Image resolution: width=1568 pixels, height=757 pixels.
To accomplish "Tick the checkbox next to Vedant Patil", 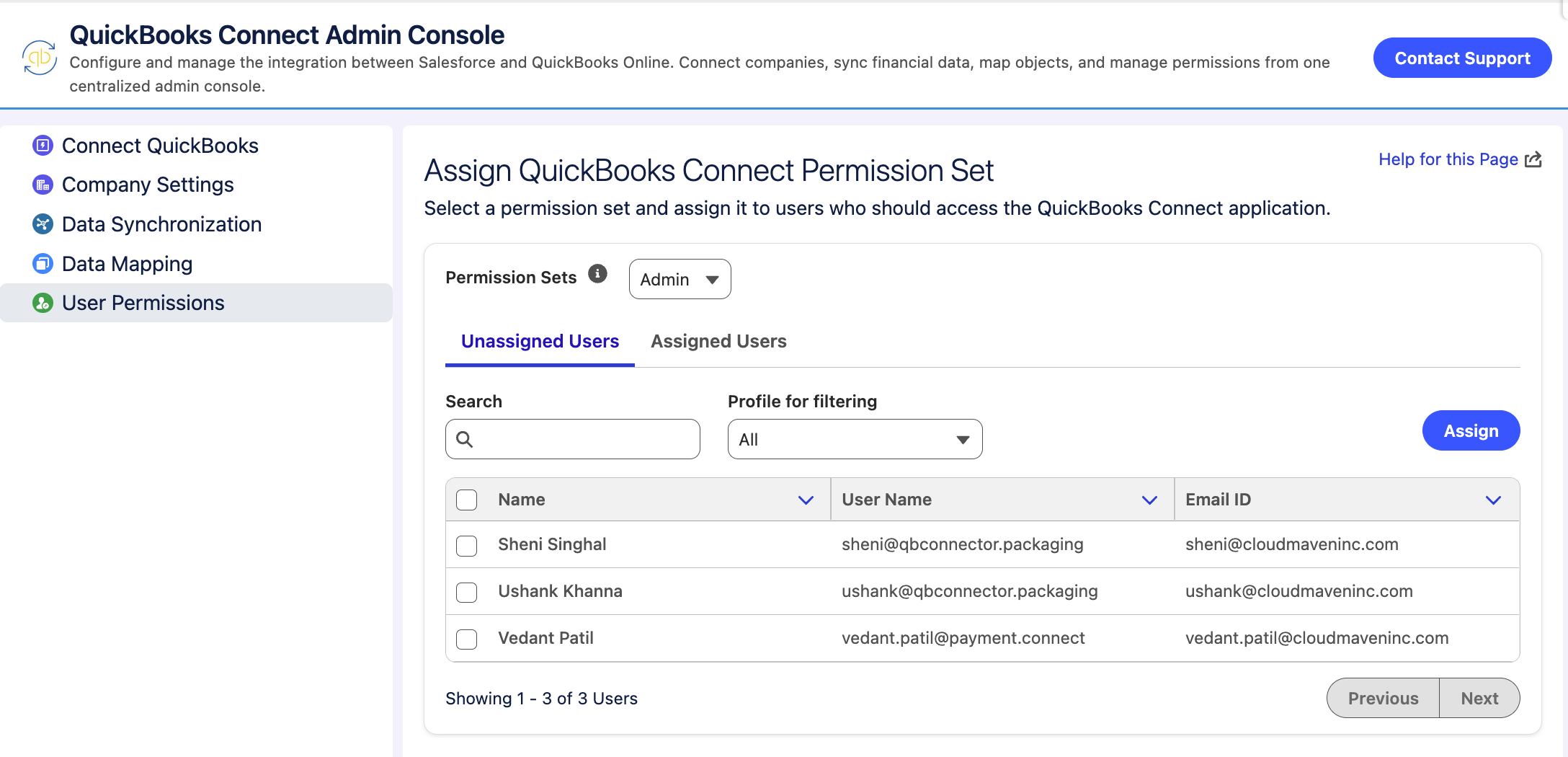I will [x=467, y=639].
